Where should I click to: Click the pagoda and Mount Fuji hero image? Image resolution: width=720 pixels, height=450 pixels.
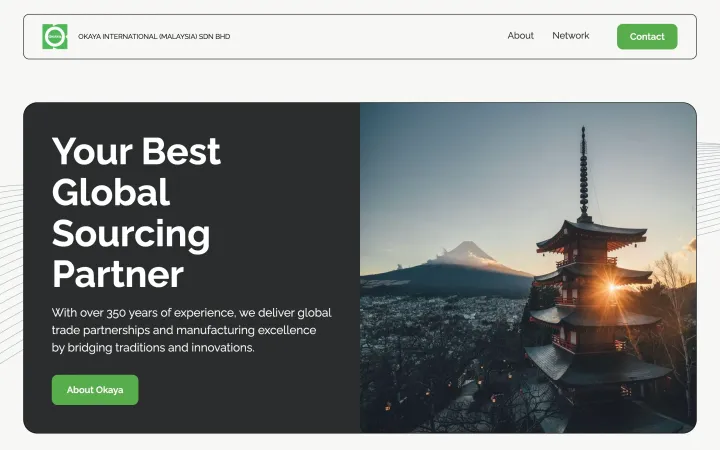[x=528, y=268]
